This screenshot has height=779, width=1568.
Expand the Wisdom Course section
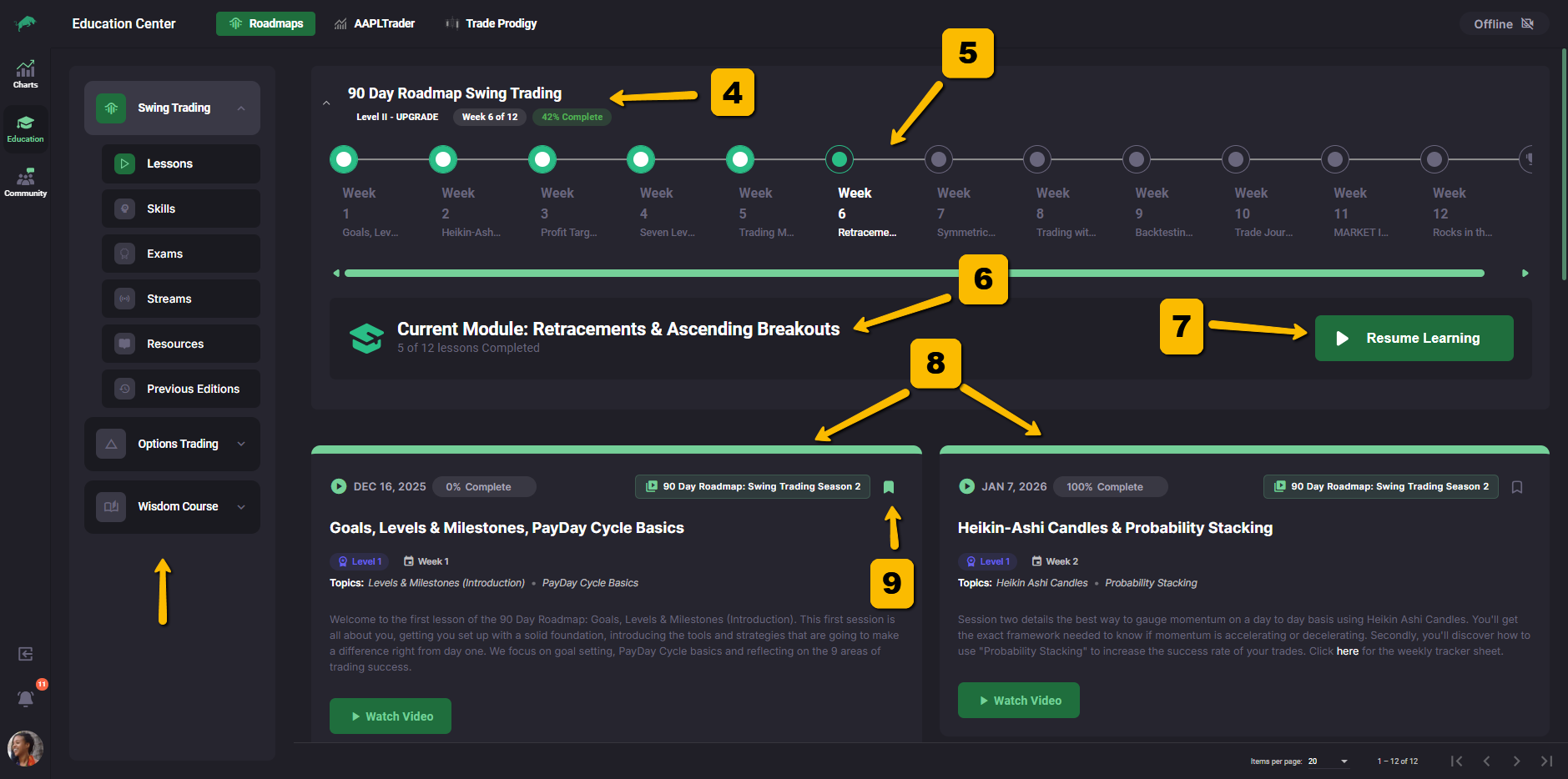[x=172, y=506]
